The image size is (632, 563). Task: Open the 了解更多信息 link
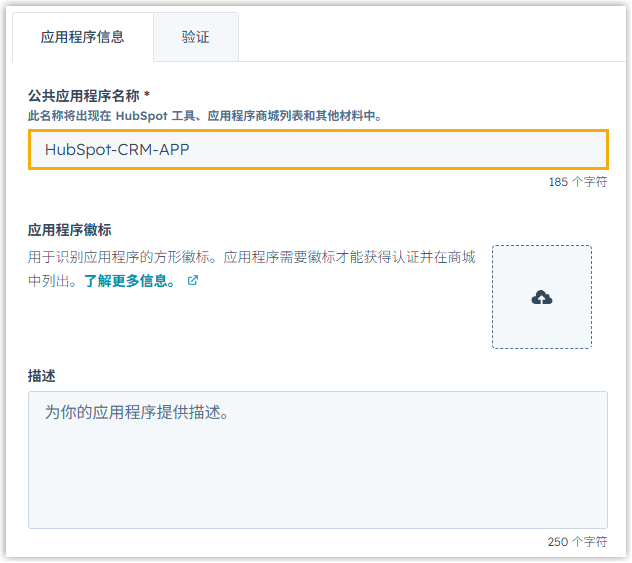(x=130, y=281)
